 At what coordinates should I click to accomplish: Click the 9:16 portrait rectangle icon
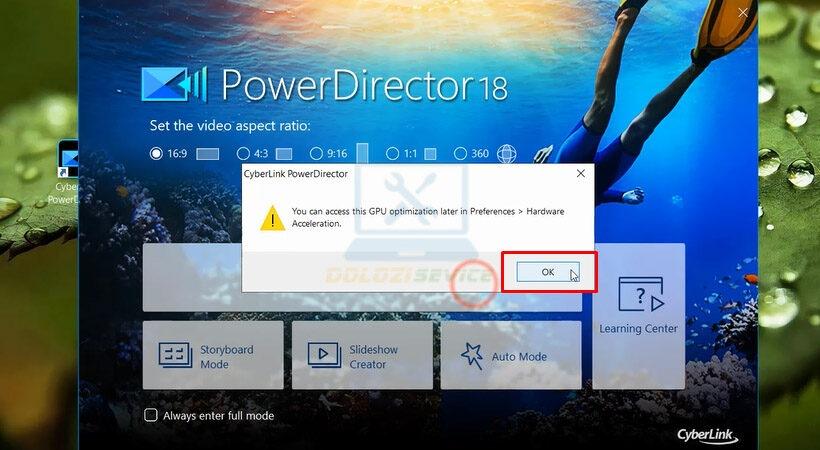point(362,153)
